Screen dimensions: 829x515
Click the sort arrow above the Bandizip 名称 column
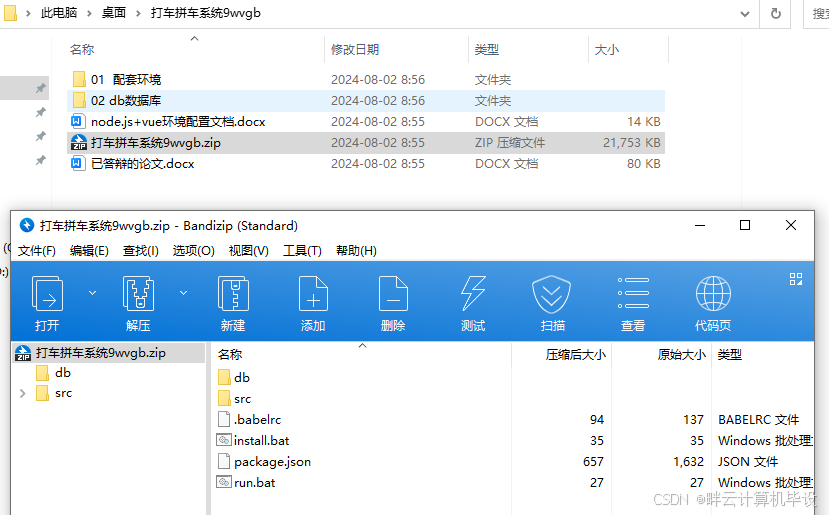[x=362, y=345]
